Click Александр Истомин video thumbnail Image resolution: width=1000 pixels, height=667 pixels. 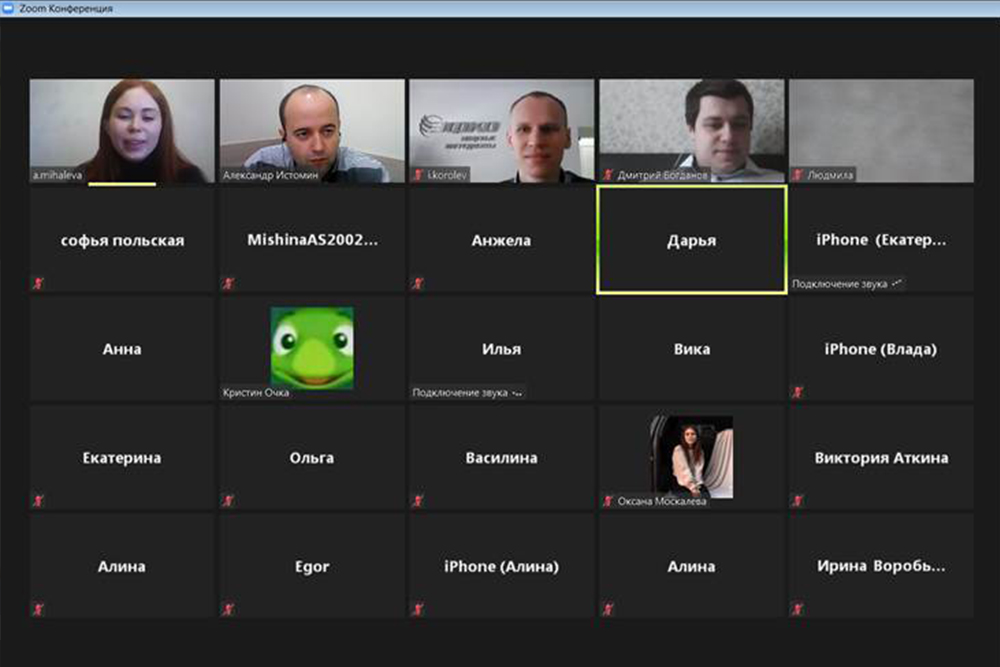click(312, 131)
